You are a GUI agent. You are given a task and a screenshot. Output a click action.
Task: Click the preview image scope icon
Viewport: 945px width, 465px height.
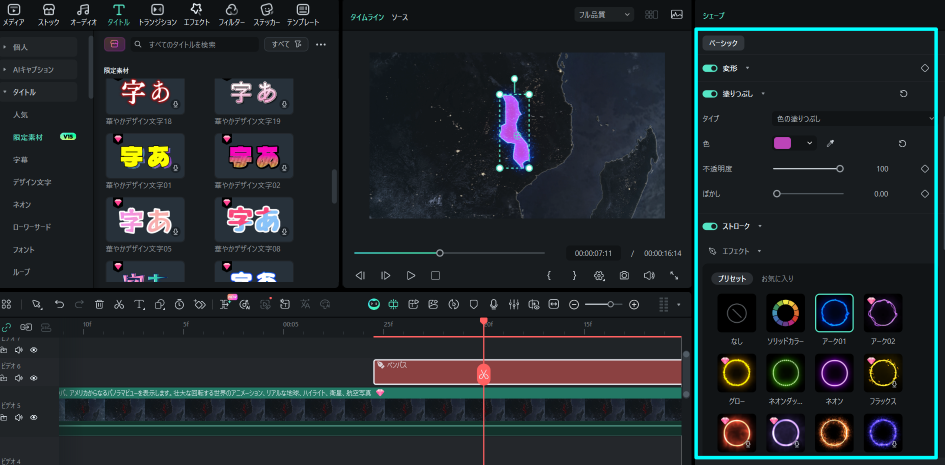pyautogui.click(x=676, y=14)
